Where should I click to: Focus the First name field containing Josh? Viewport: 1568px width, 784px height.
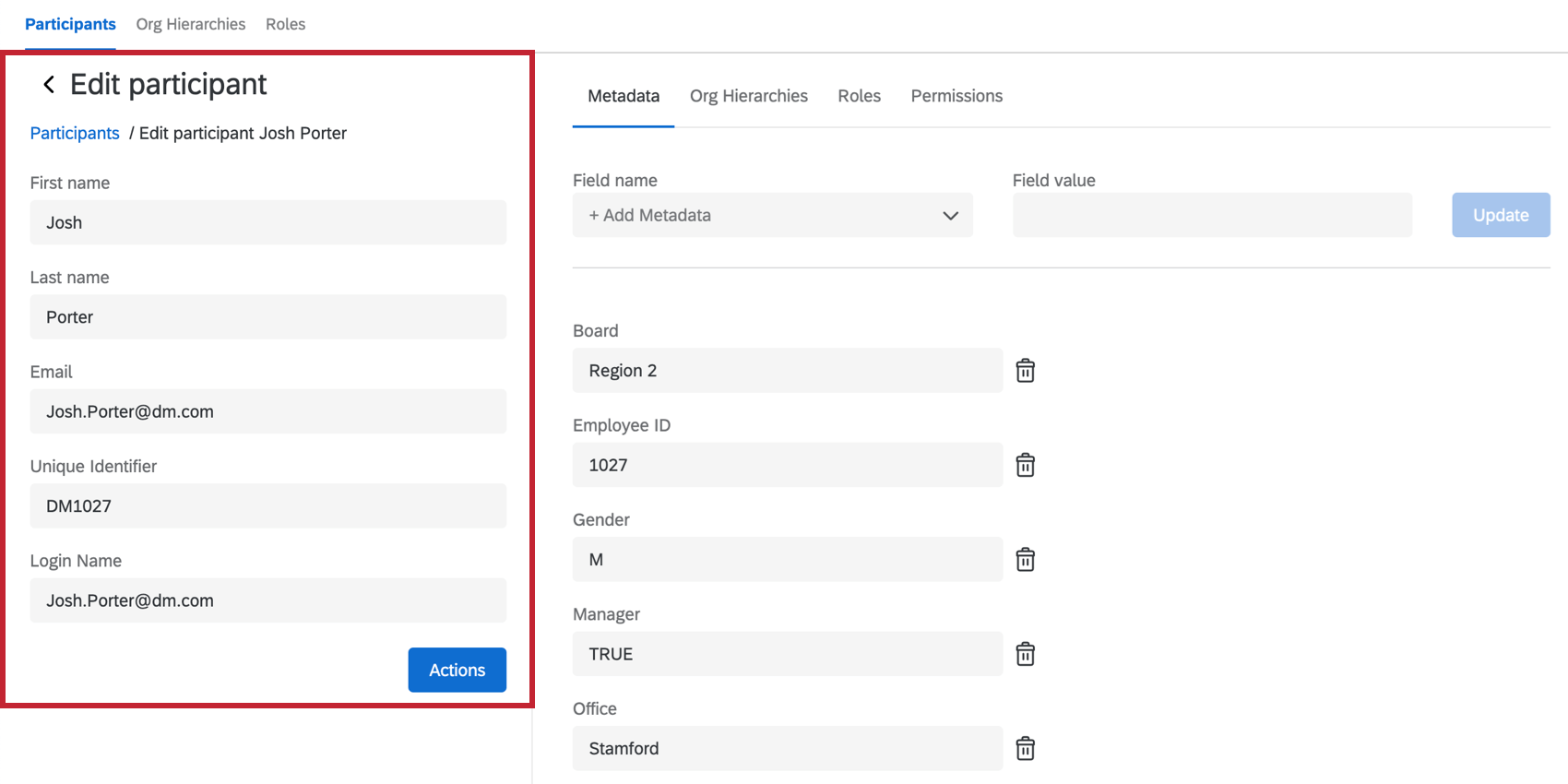(267, 223)
